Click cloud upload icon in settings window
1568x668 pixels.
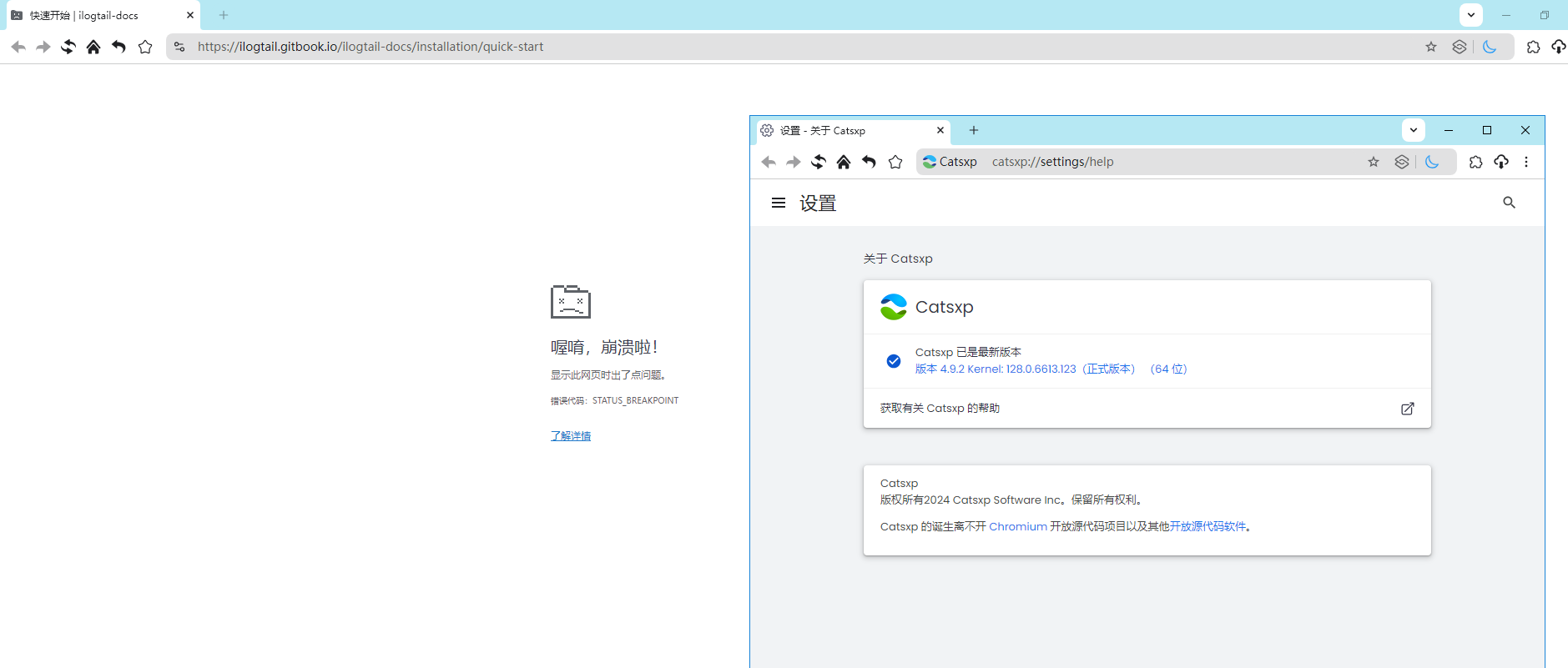pos(1501,162)
